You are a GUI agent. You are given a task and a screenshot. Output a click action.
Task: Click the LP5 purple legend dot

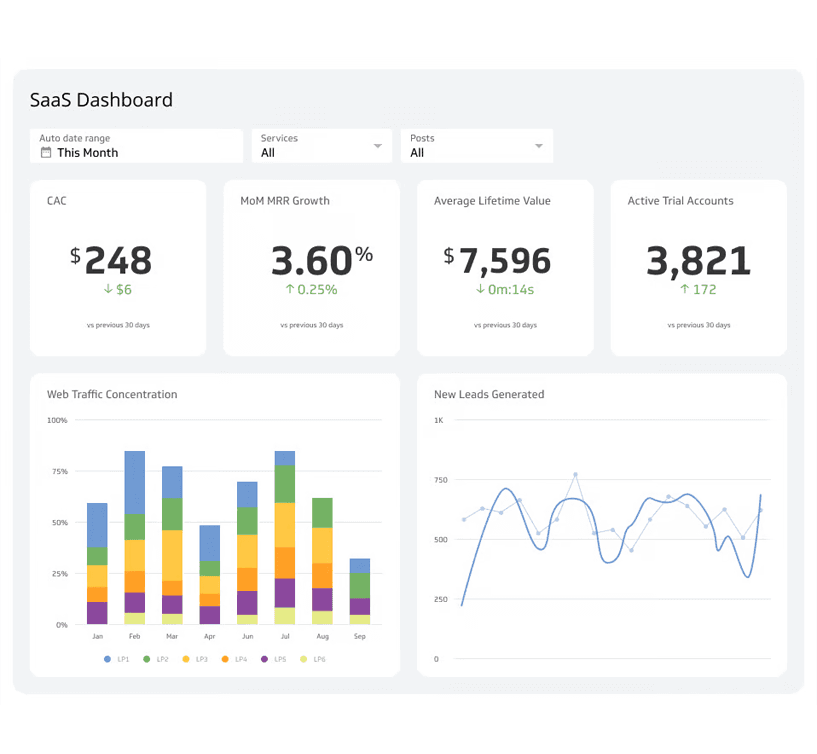[265, 659]
